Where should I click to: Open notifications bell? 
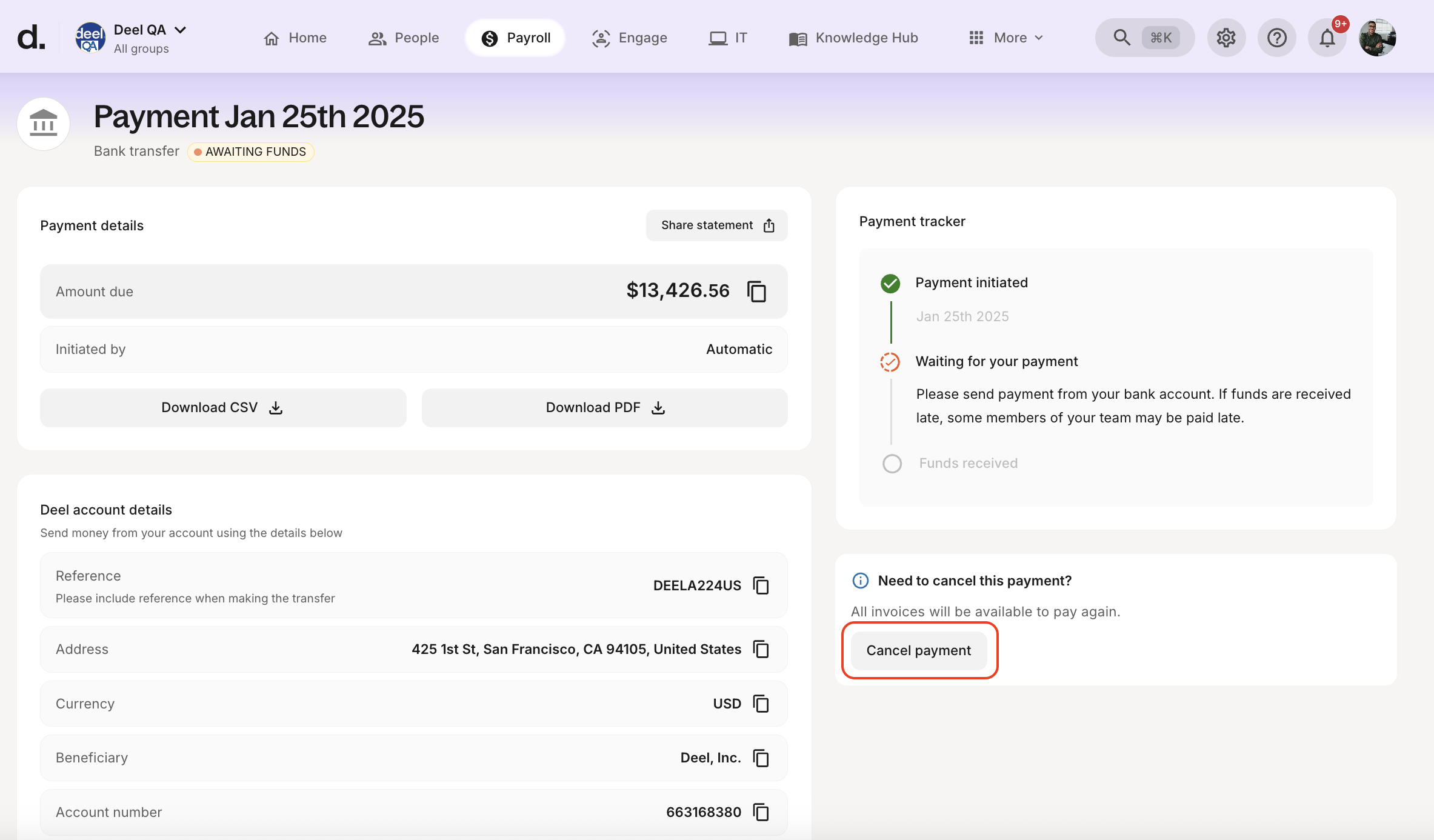click(1327, 38)
